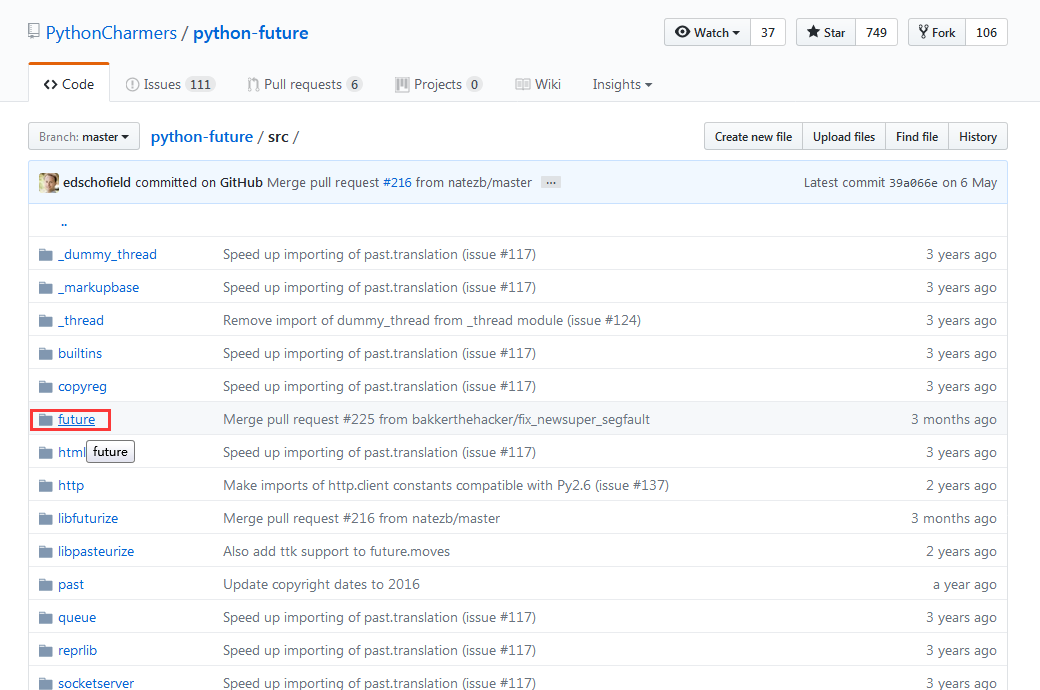
Task: Open the Pull requests tab
Action: (304, 84)
